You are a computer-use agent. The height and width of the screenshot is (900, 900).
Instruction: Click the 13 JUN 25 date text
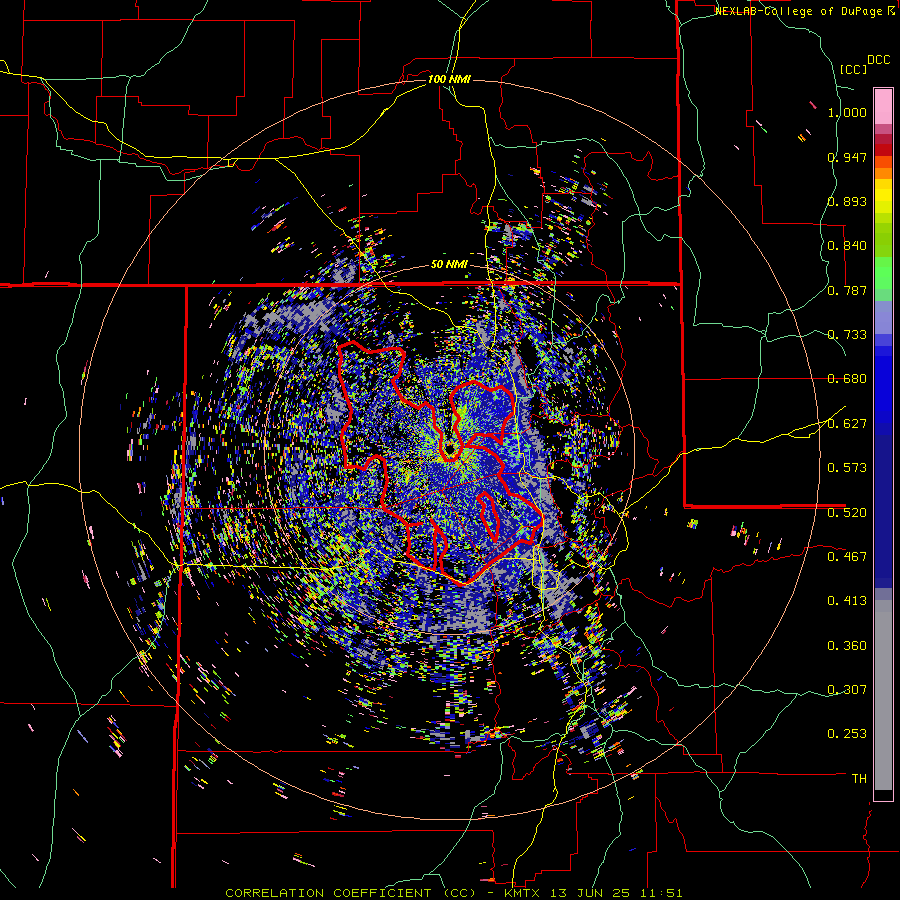click(x=591, y=893)
